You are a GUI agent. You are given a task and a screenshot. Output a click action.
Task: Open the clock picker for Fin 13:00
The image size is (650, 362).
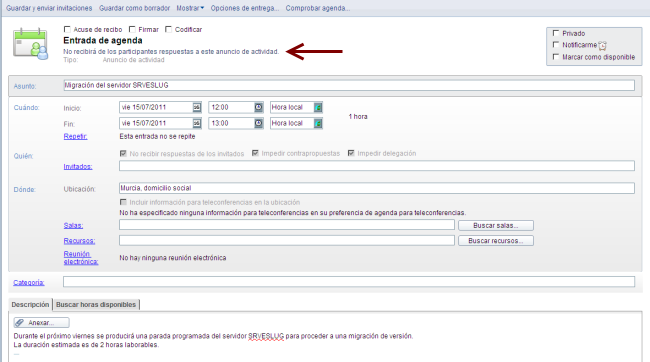click(x=258, y=123)
